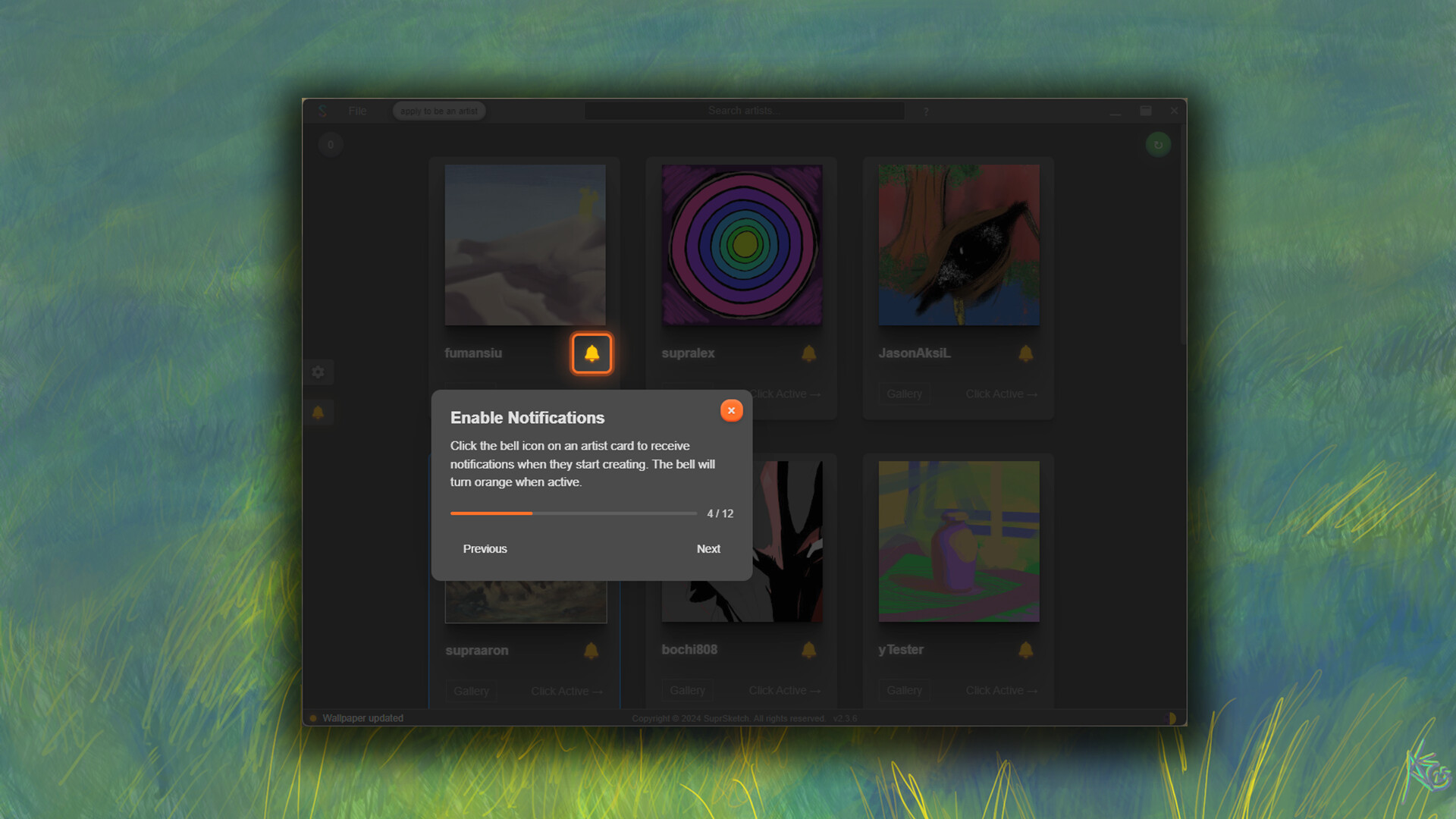
Task: Click Previous in the tutorial dialog
Action: (485, 548)
